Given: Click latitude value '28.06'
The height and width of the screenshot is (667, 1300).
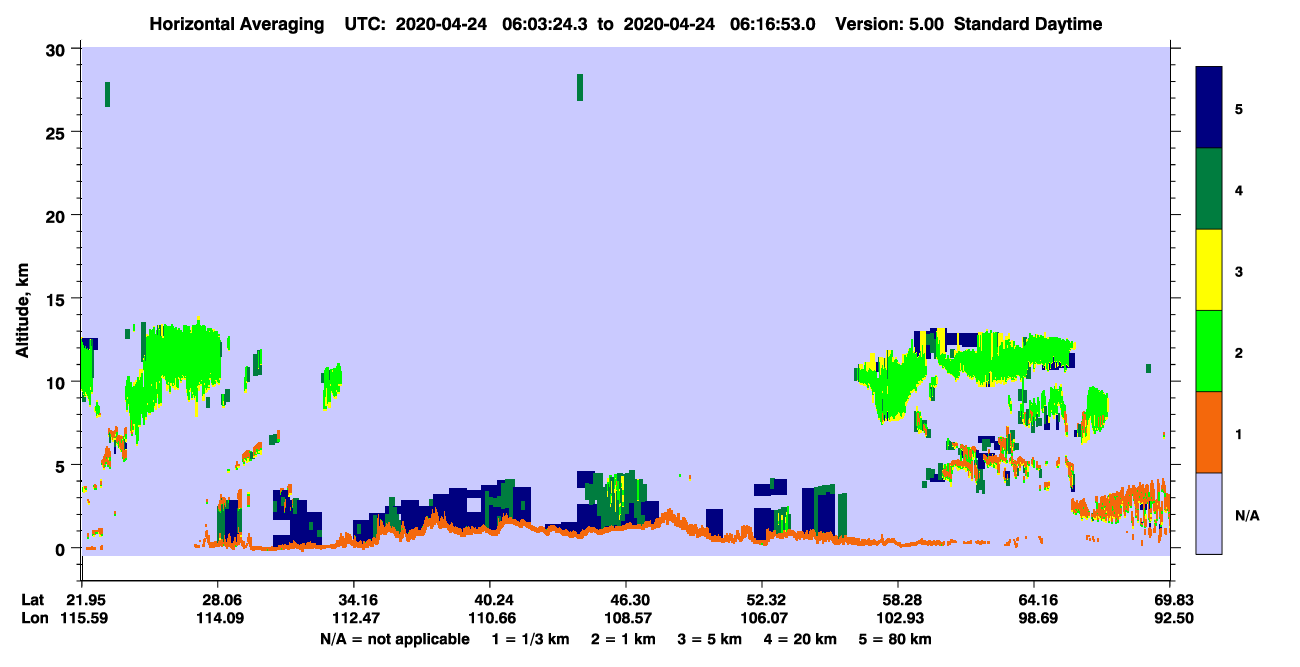Looking at the screenshot, I should (217, 600).
